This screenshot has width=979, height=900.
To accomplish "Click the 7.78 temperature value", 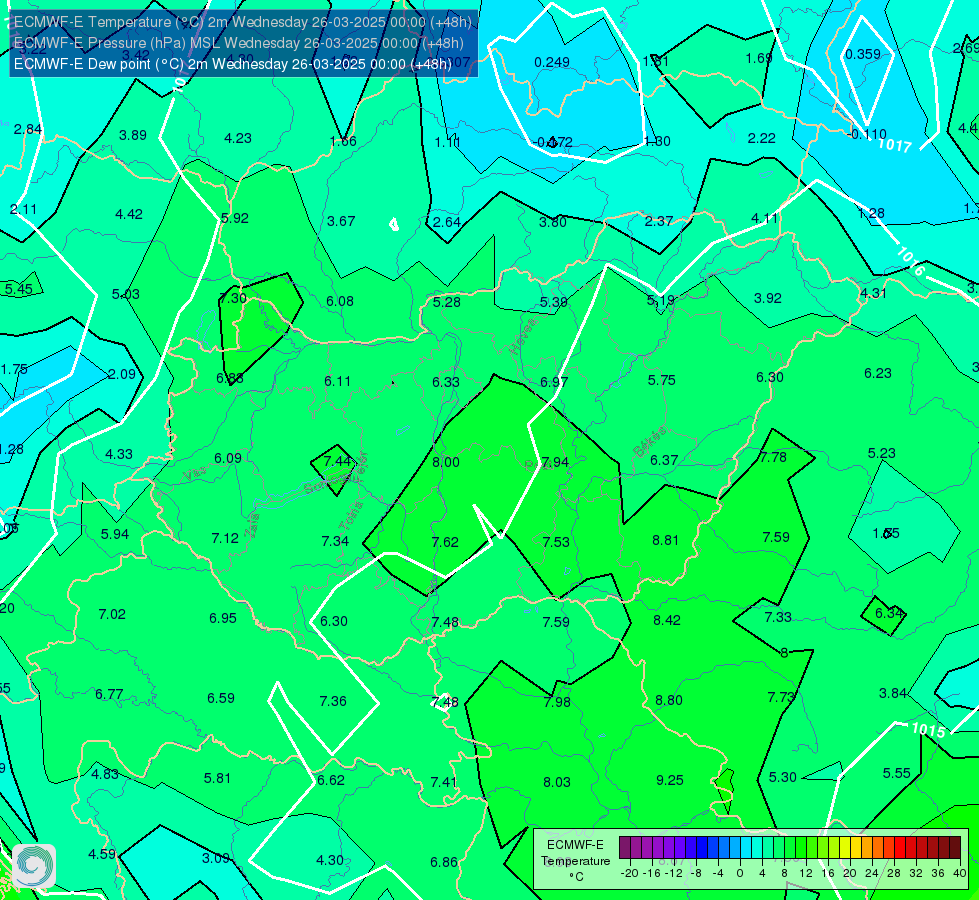I will 773,457.
